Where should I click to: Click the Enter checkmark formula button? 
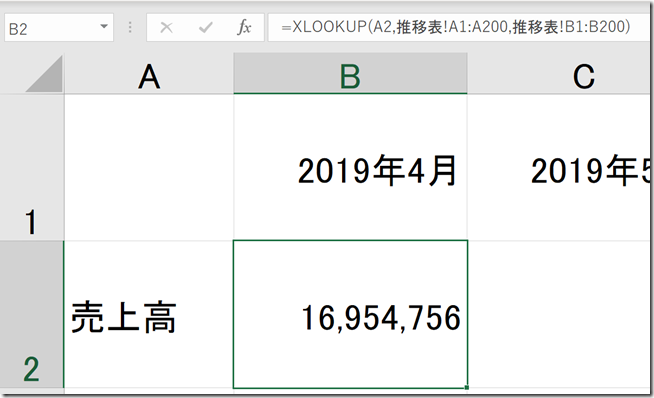tap(206, 28)
